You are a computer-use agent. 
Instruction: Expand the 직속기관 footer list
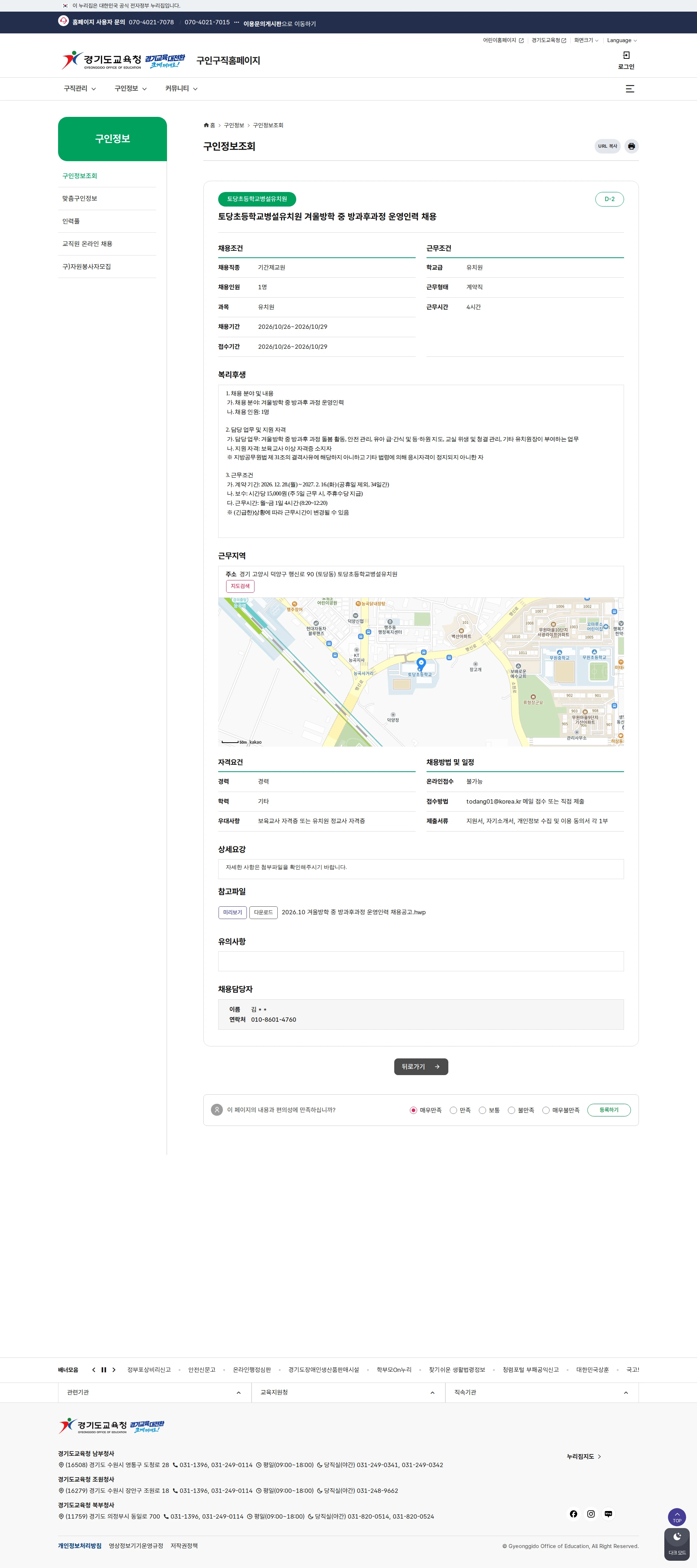click(x=542, y=1393)
